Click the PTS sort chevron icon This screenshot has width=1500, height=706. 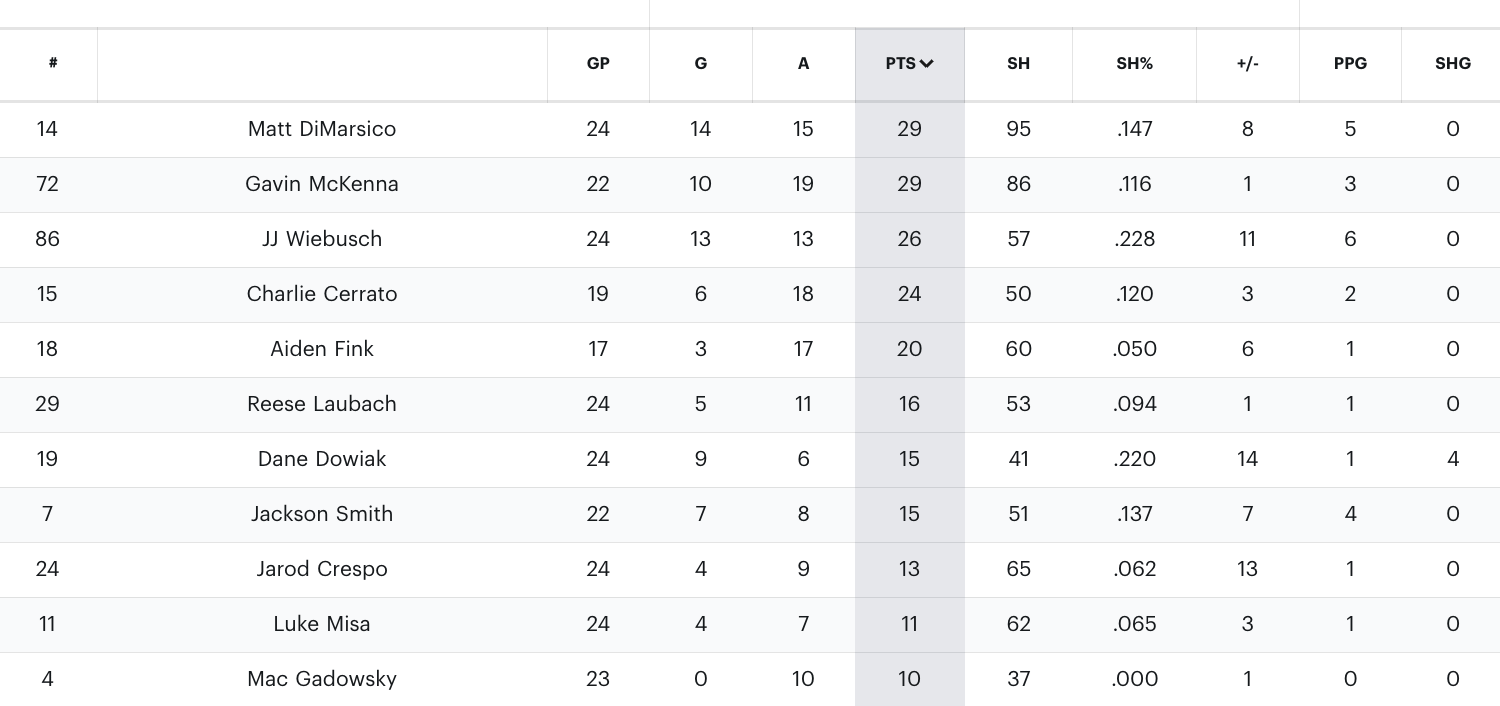[927, 64]
